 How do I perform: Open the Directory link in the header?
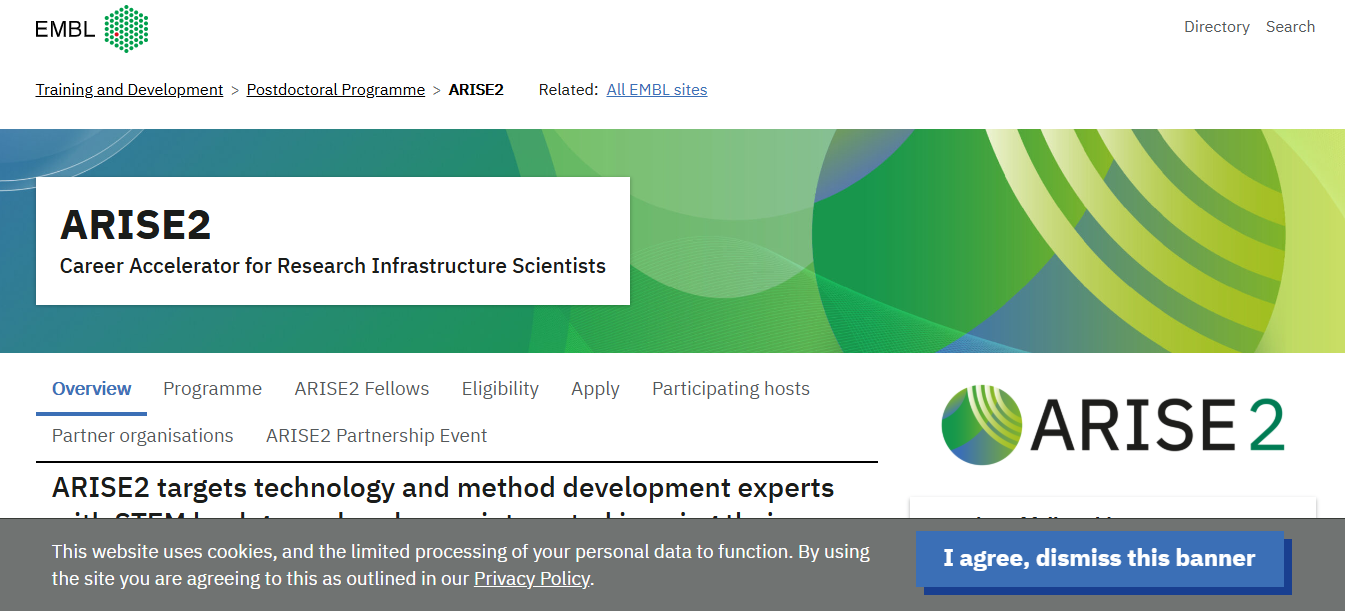click(1217, 27)
